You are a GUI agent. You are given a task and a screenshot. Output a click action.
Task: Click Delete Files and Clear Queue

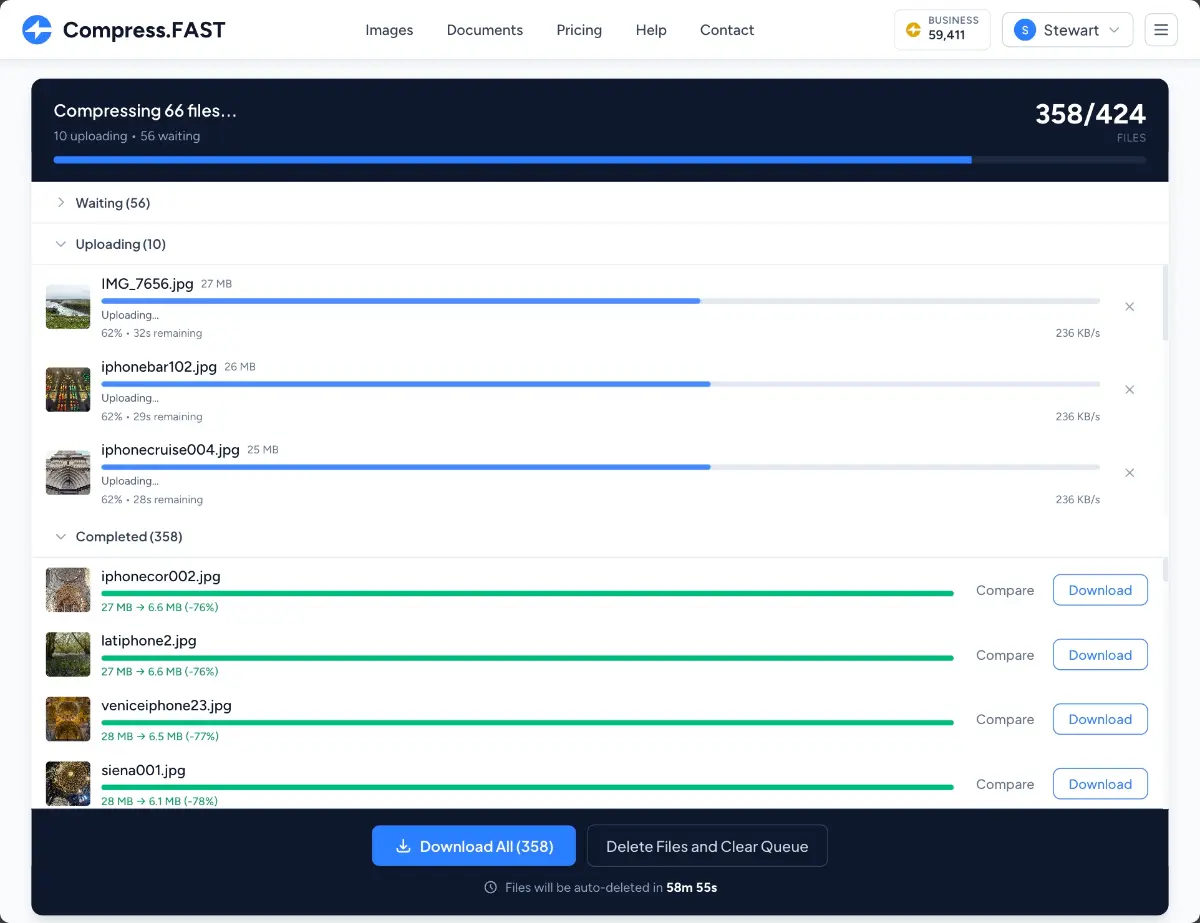click(707, 845)
